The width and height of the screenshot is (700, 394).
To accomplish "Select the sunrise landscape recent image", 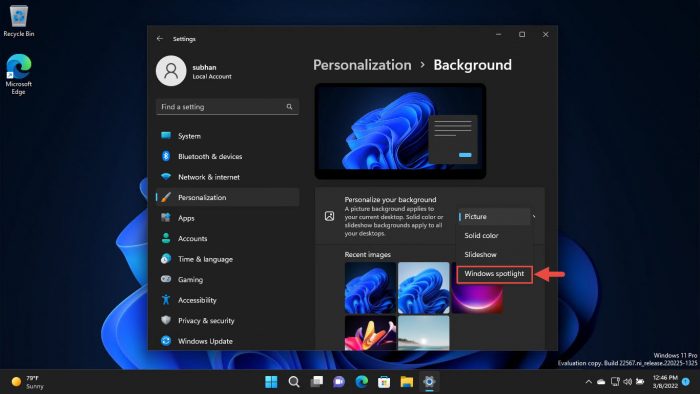I will [424, 333].
